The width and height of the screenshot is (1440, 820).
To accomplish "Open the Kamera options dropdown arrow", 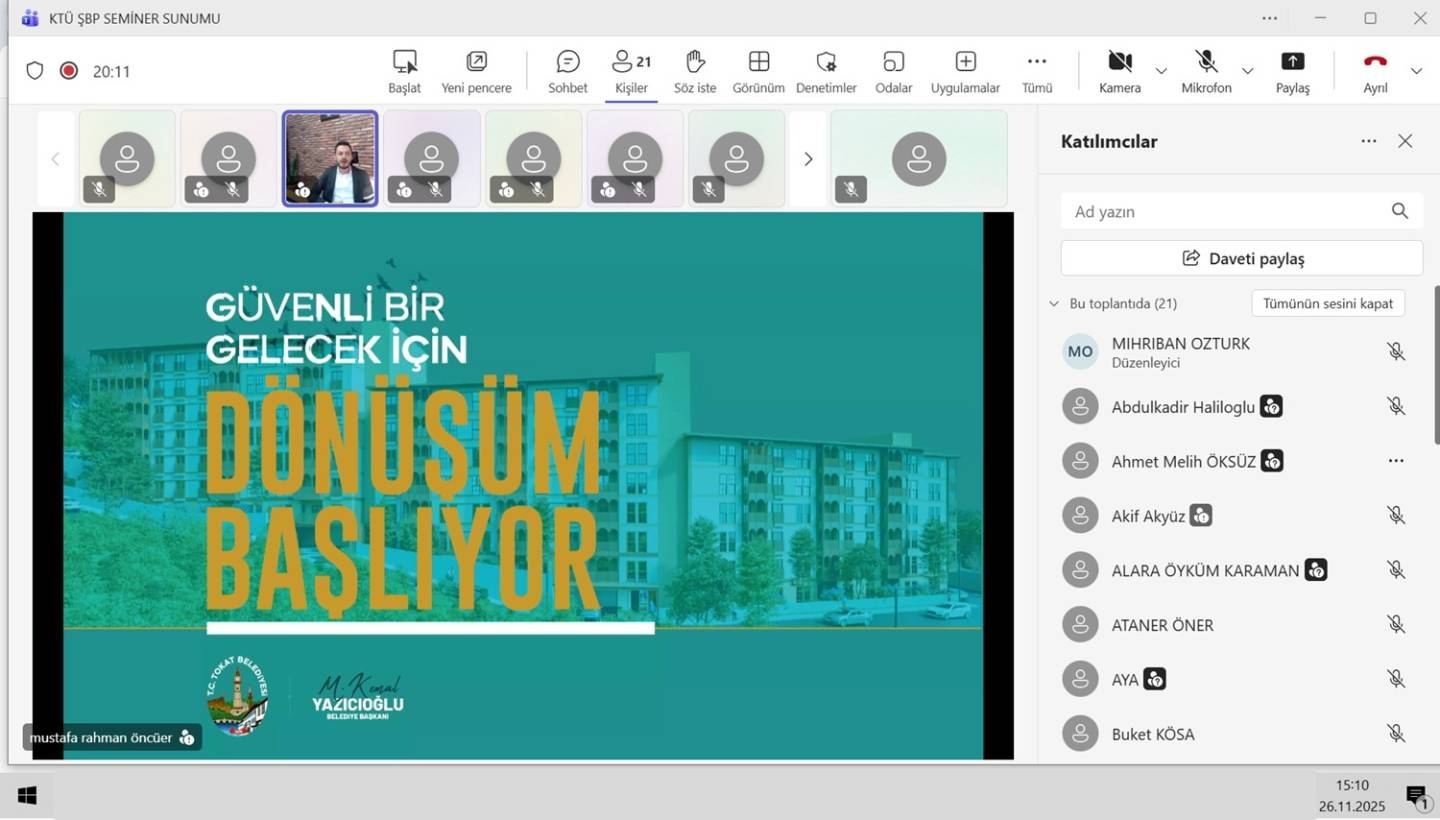I will pos(1161,71).
